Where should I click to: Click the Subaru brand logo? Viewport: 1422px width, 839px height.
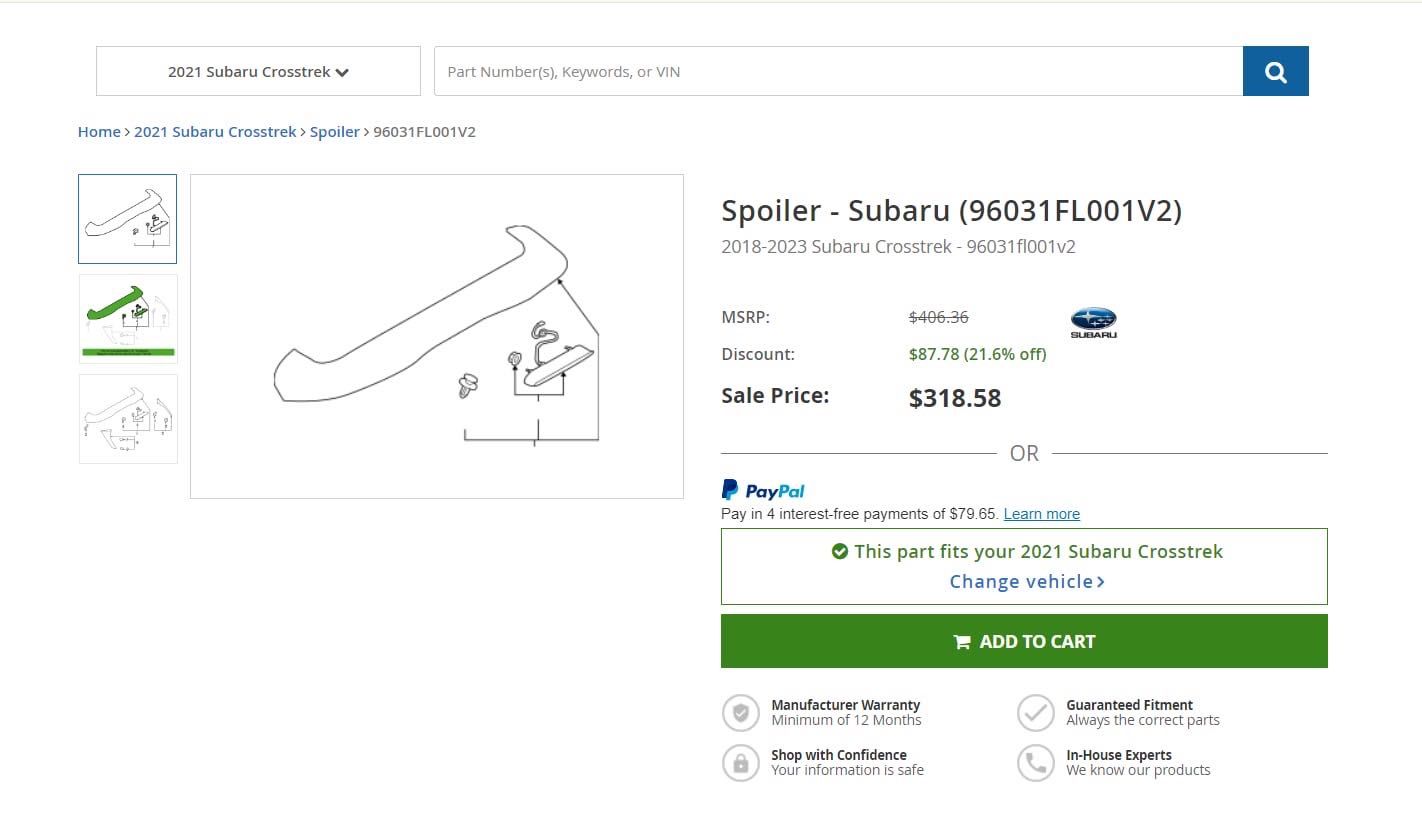pos(1093,323)
